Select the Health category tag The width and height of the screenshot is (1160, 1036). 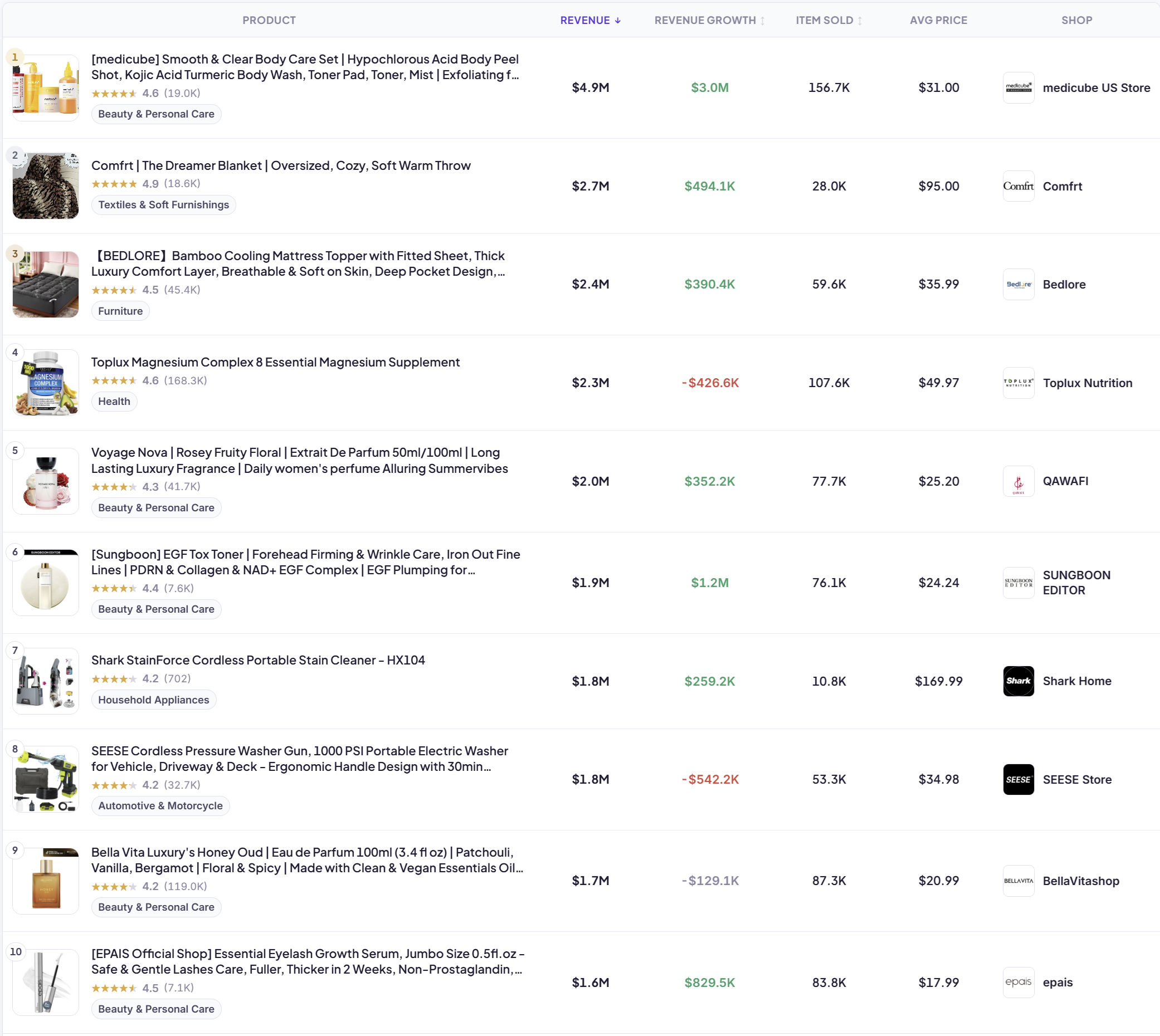[114, 401]
